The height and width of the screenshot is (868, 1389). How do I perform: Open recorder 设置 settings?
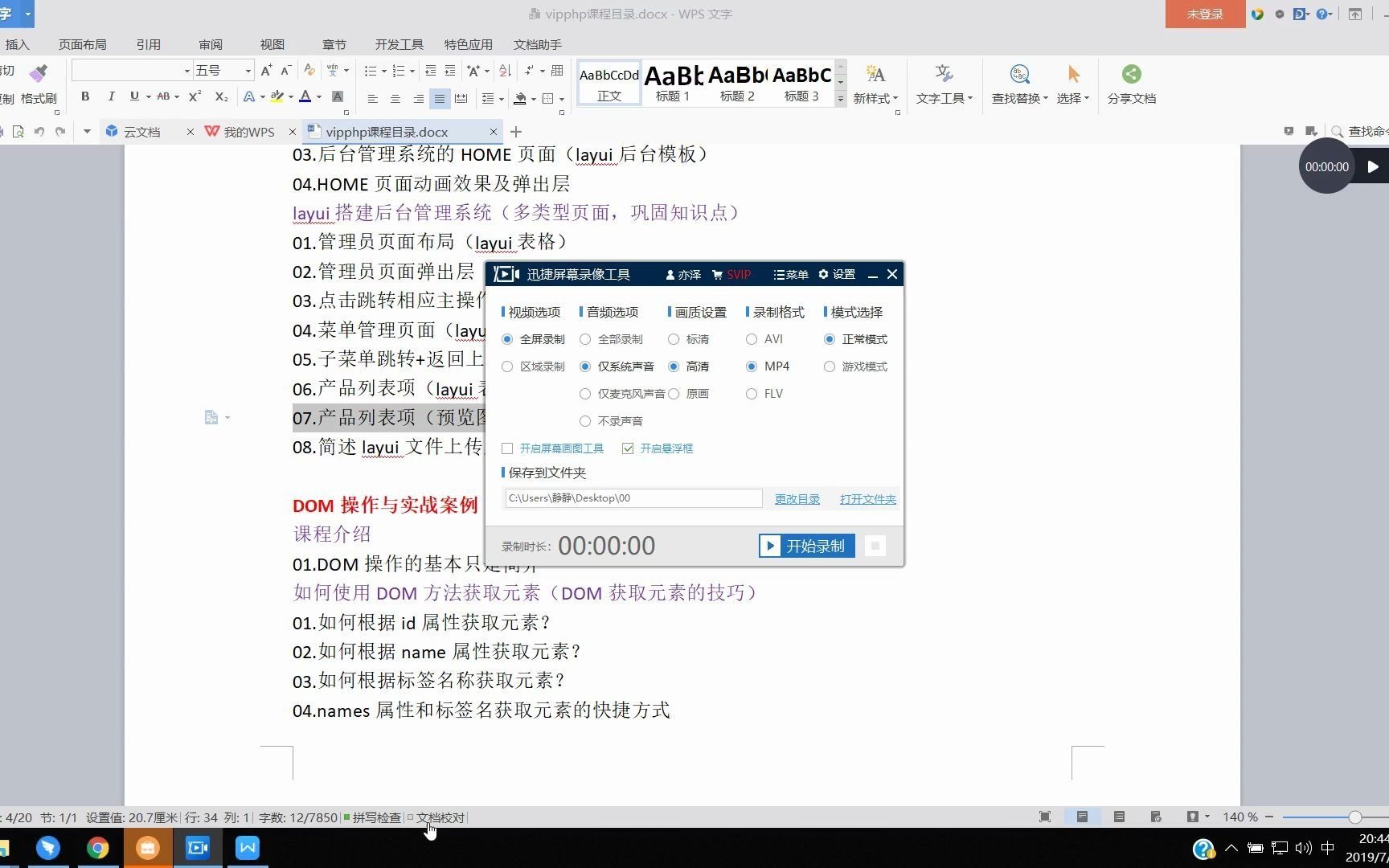(x=837, y=274)
